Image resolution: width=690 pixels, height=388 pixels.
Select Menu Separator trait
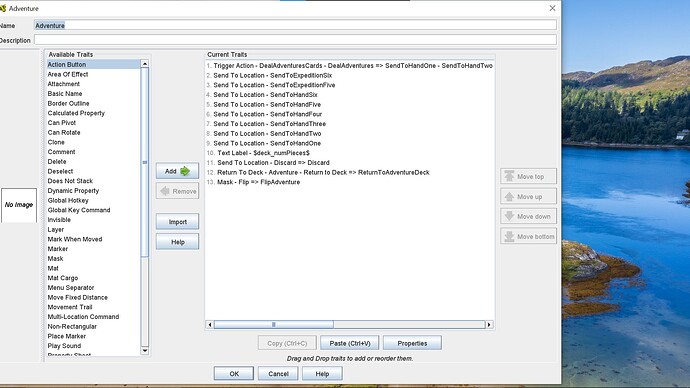click(93, 288)
